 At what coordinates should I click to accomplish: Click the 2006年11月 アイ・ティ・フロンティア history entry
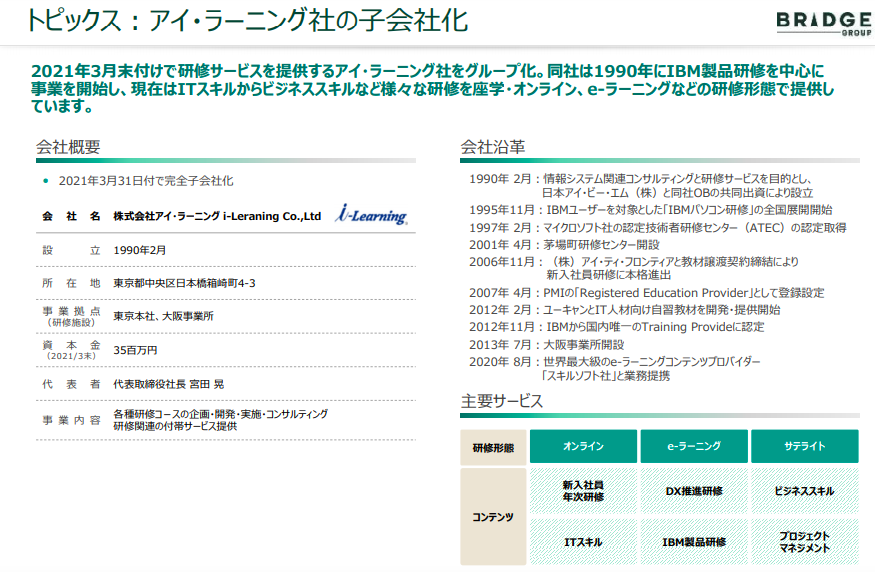tap(634, 268)
